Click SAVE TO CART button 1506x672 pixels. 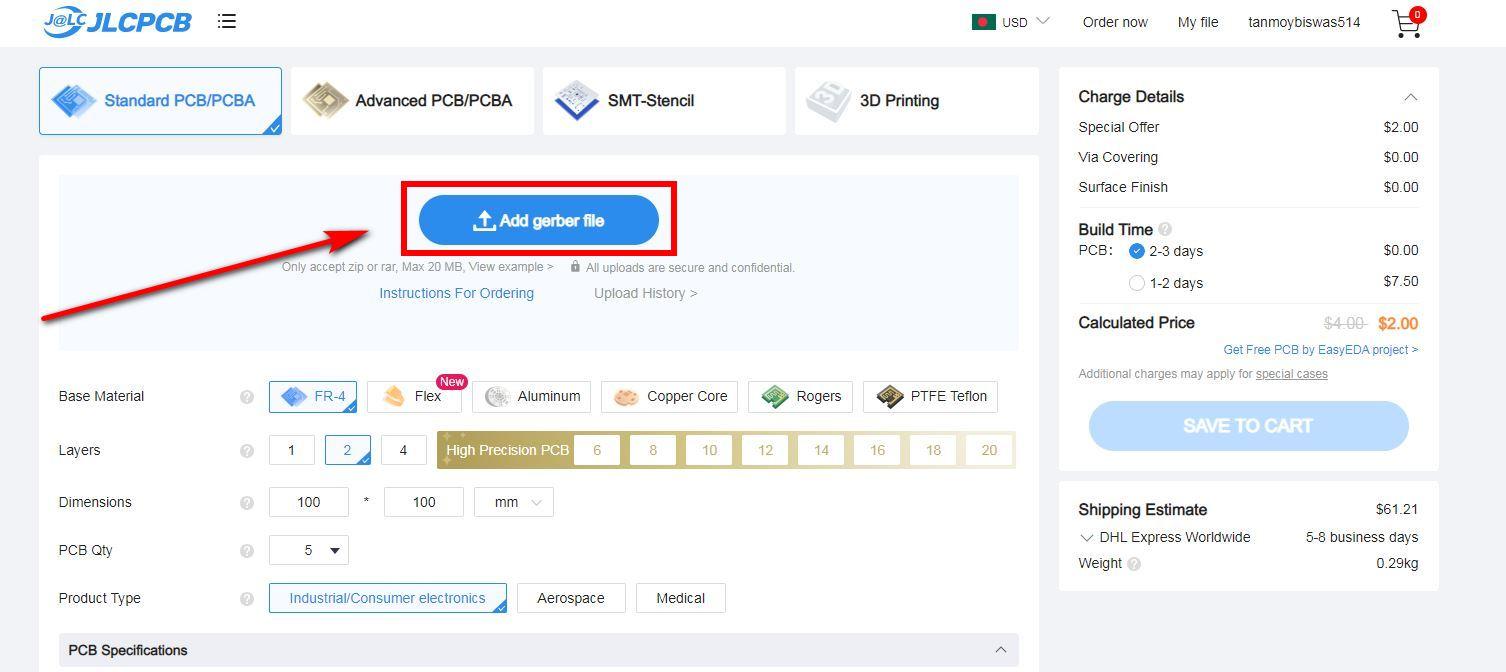(x=1249, y=426)
